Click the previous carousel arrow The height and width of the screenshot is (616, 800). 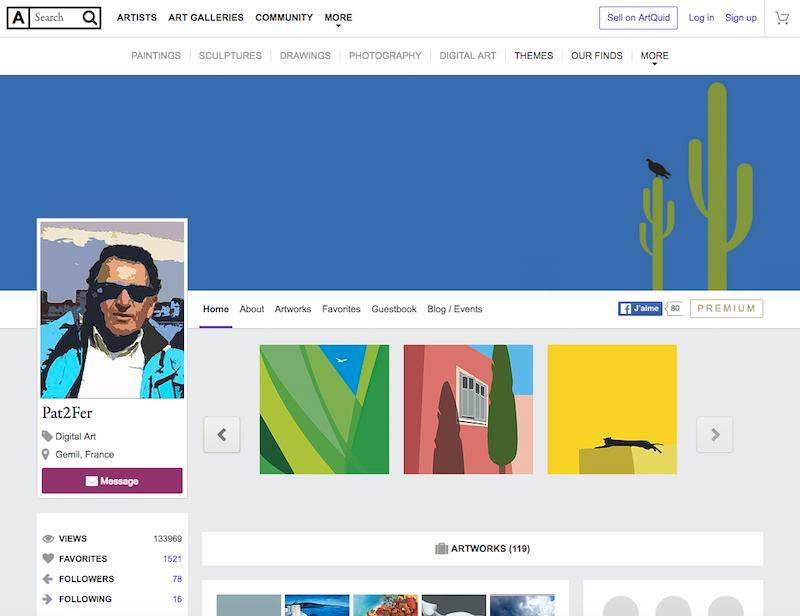tap(222, 435)
